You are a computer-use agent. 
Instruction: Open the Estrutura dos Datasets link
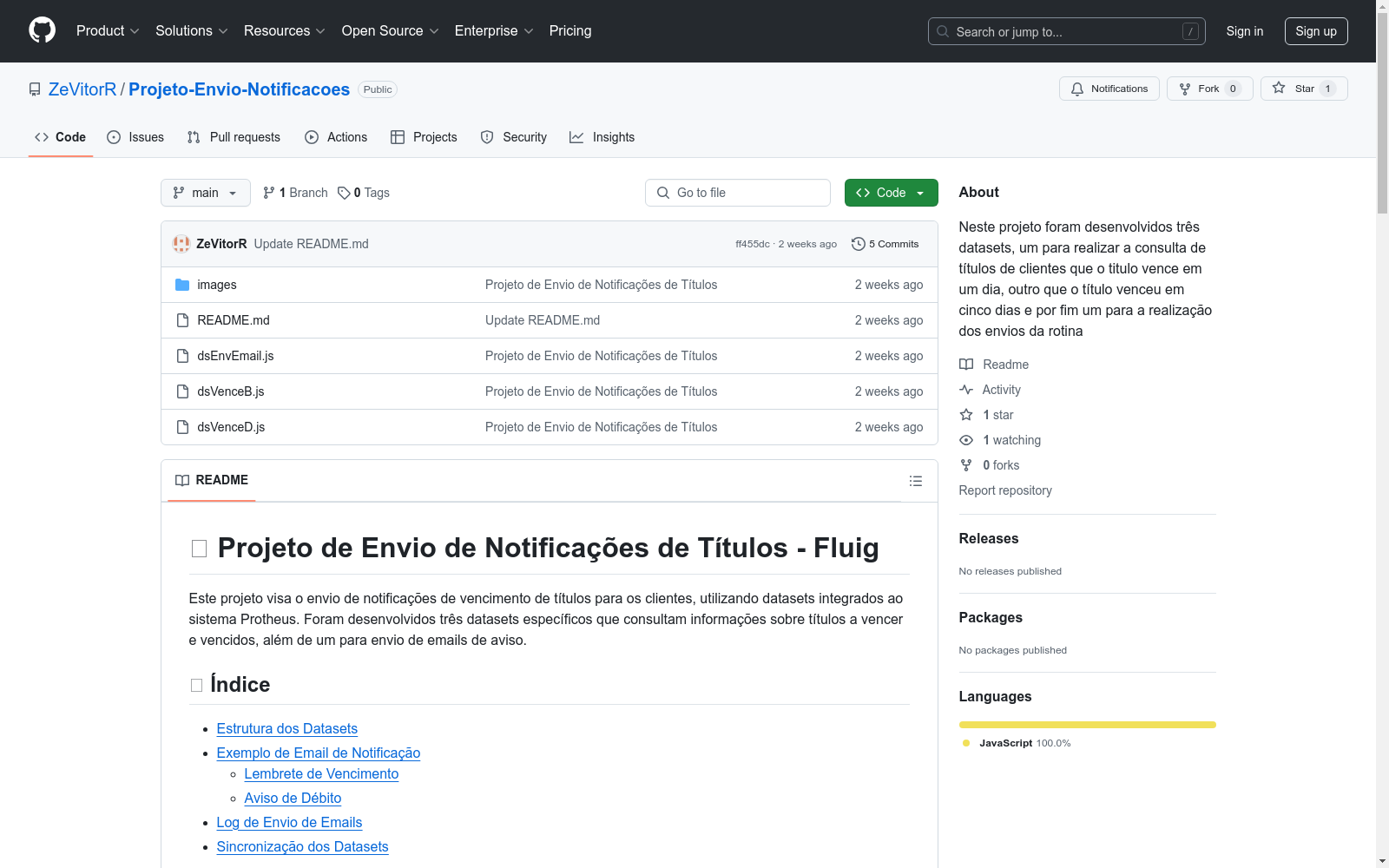tap(286, 729)
